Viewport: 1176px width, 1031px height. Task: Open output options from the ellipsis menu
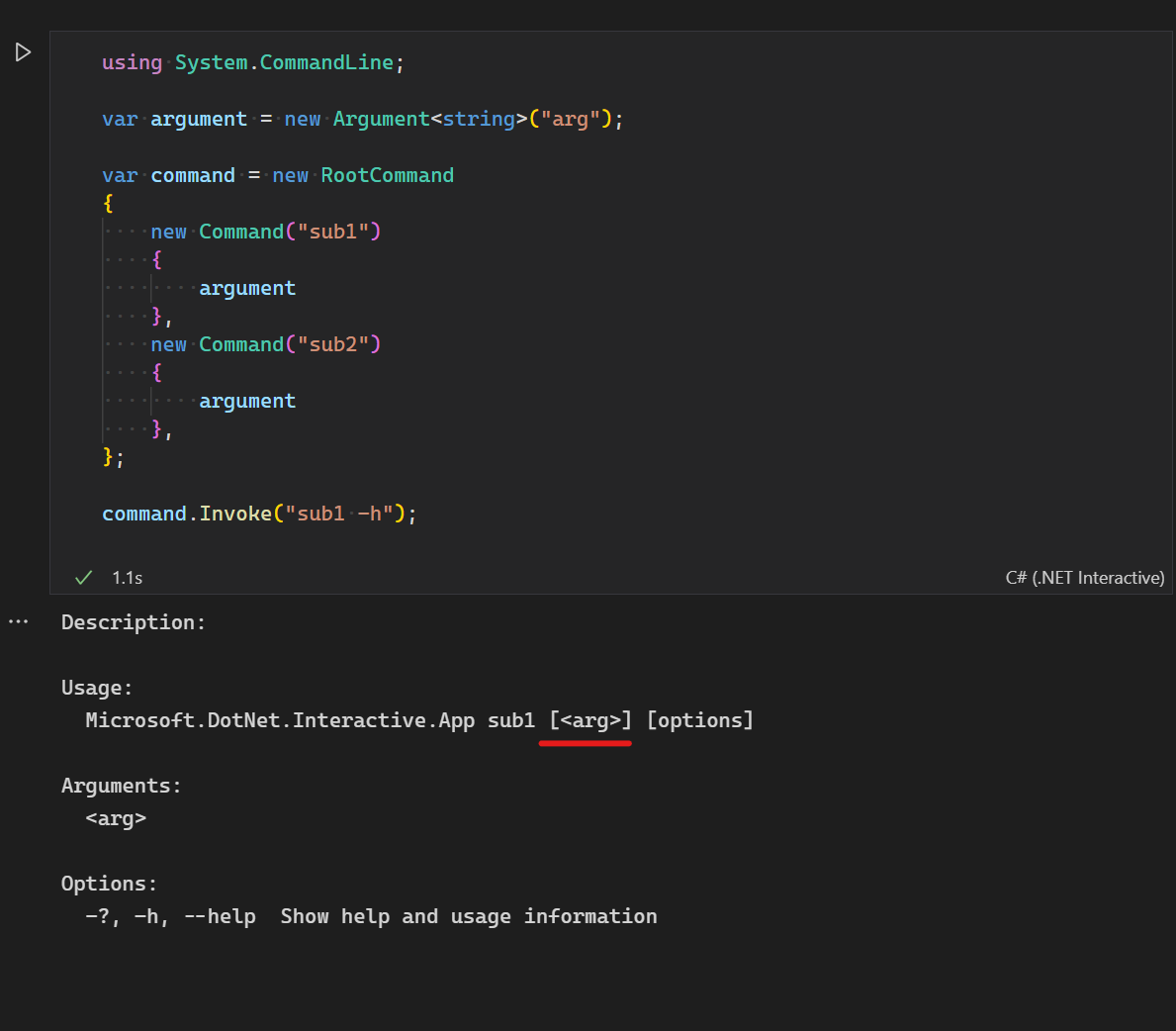click(x=18, y=621)
